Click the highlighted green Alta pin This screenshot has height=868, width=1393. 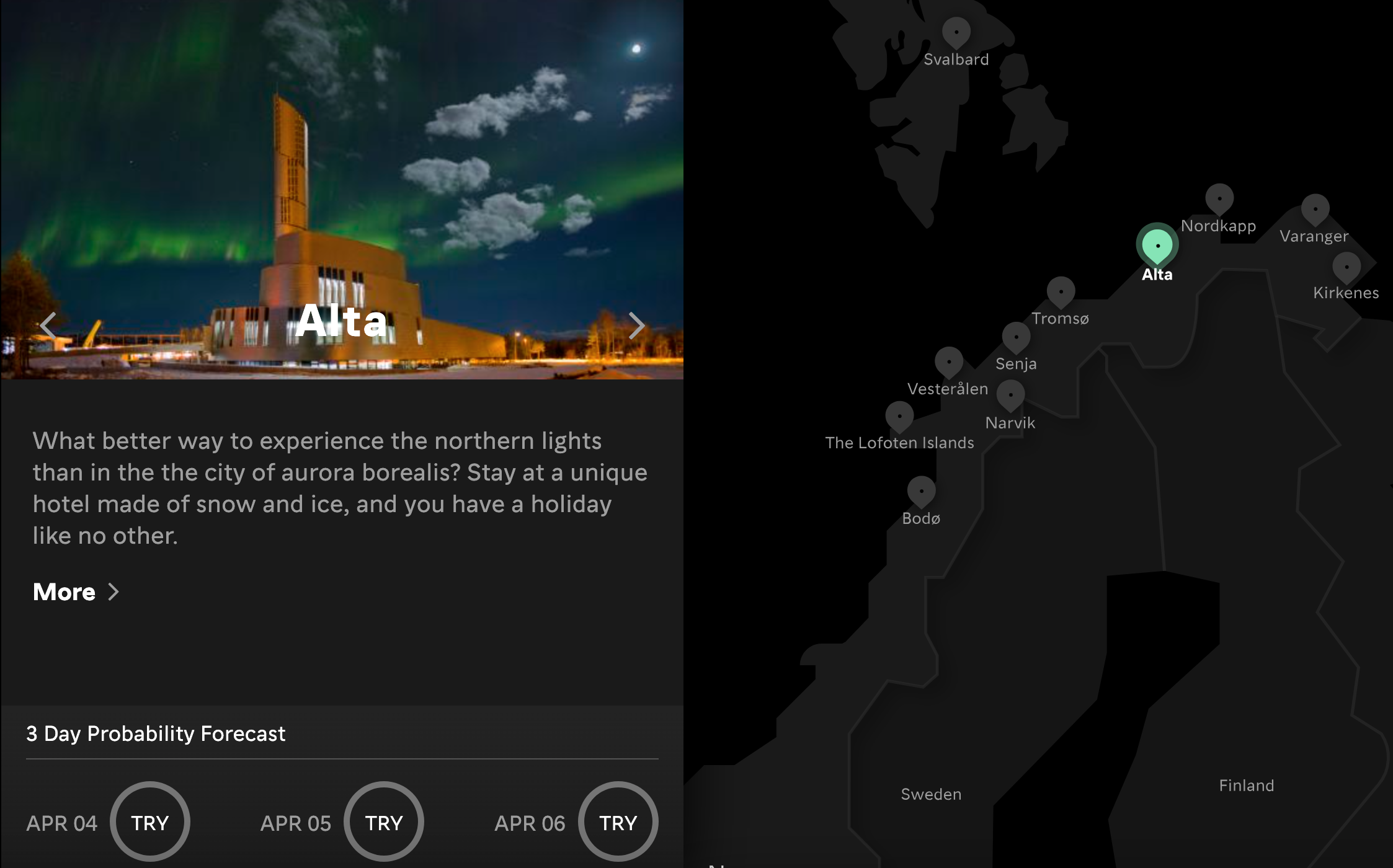click(x=1157, y=246)
